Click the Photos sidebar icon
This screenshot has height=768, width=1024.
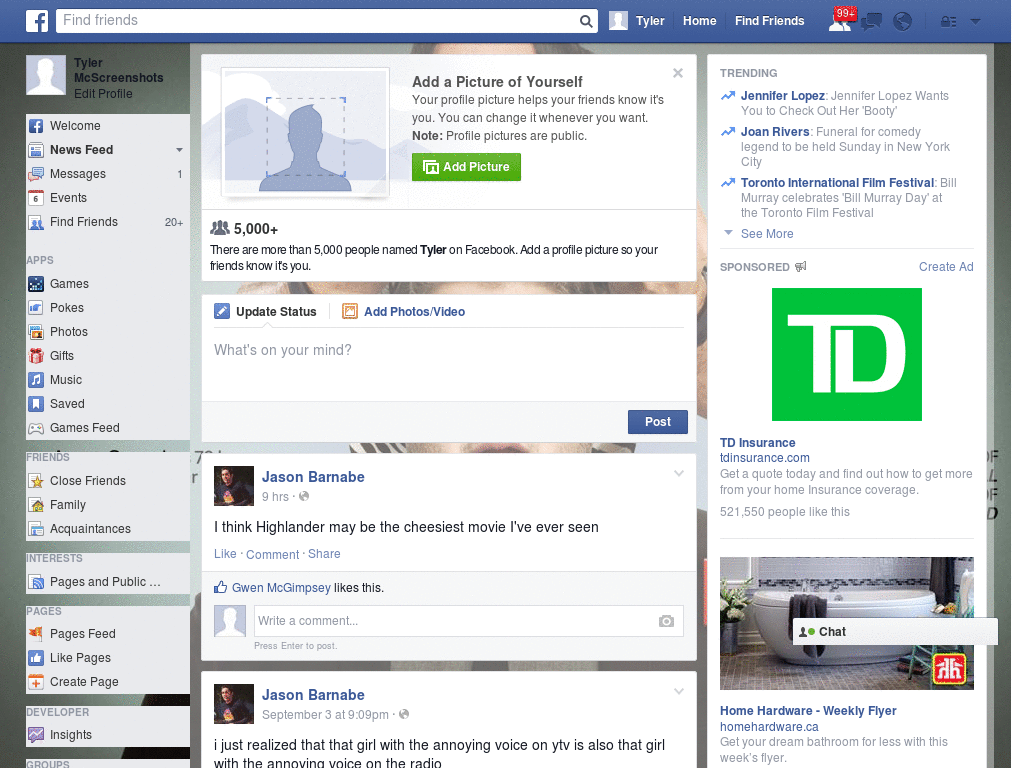[36, 332]
